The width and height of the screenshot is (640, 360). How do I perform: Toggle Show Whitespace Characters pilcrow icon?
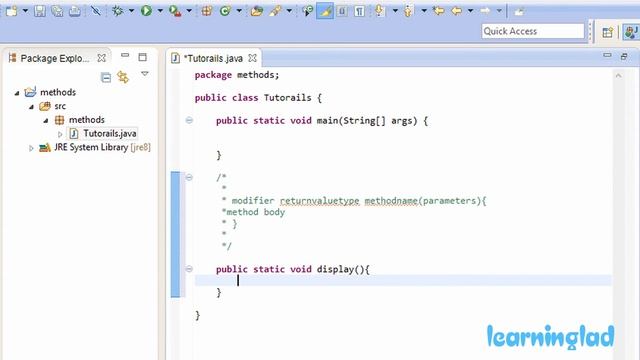(x=359, y=11)
